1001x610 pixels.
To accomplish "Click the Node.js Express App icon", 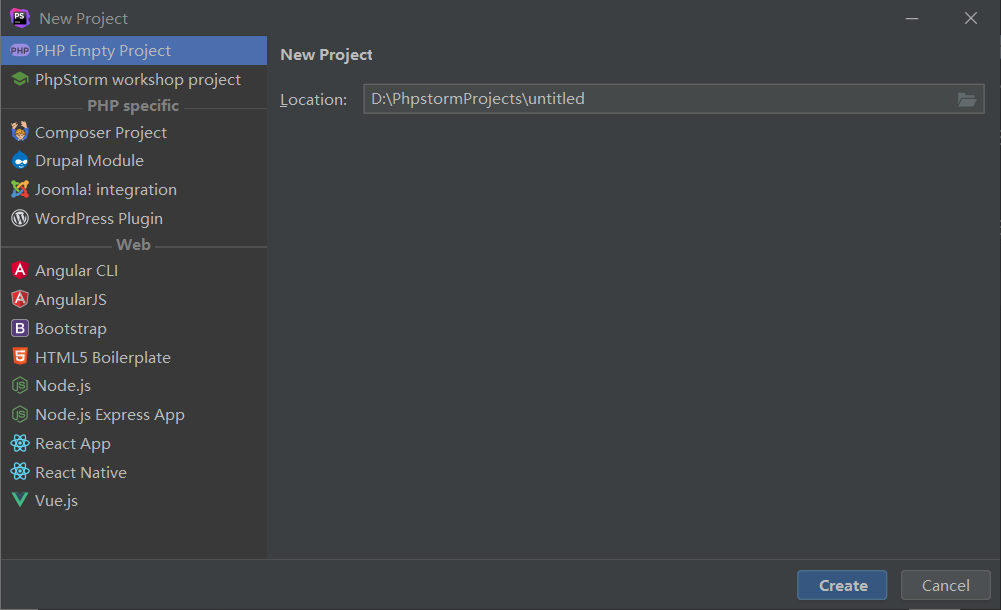I will (20, 414).
